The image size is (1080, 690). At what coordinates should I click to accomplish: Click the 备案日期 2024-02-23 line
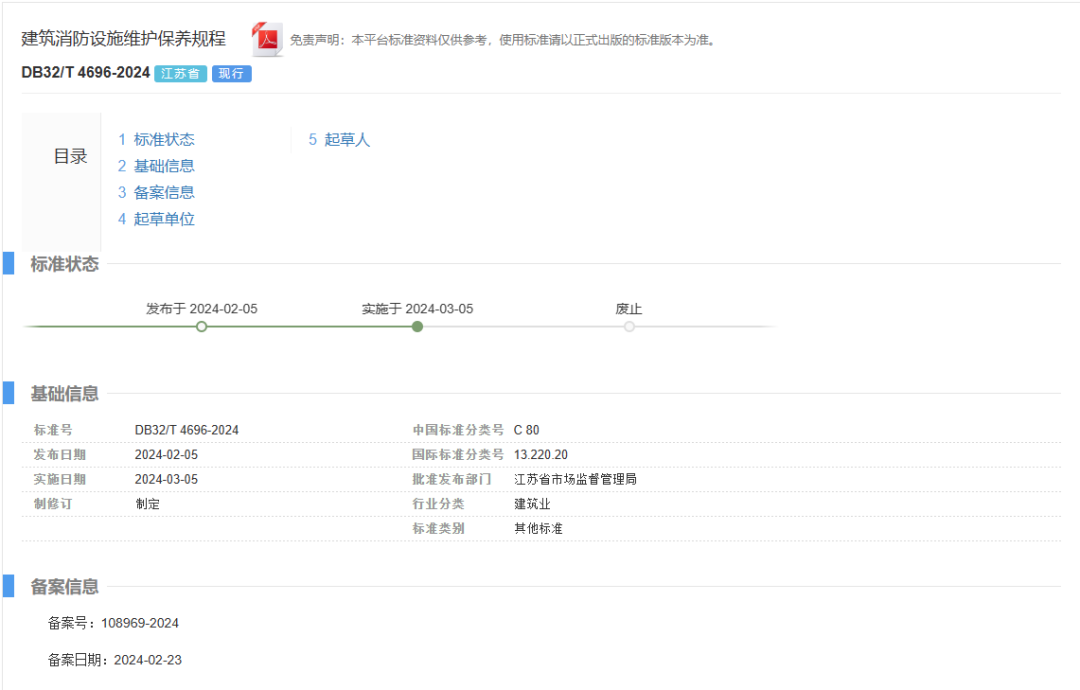pyautogui.click(x=114, y=660)
